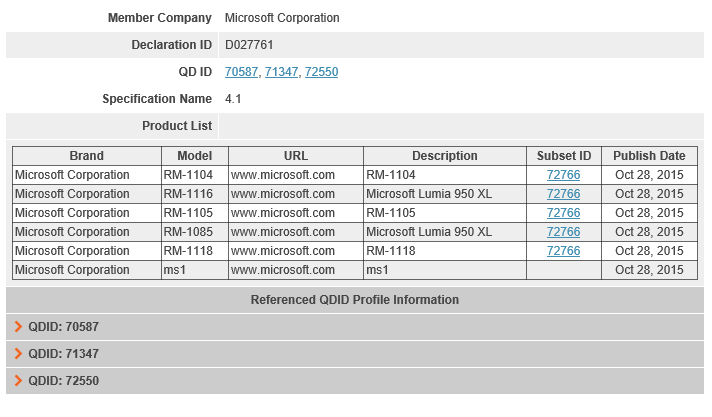Click www.microsoft.com URL in RM-1104 row
This screenshot has width=712, height=417.
tap(282, 175)
